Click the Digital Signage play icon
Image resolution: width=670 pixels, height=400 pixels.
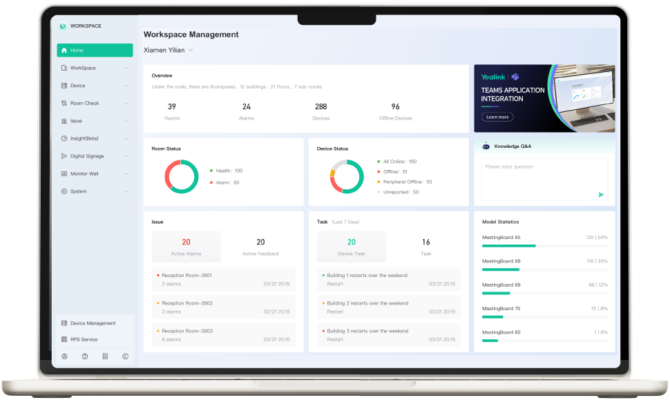tap(64, 156)
